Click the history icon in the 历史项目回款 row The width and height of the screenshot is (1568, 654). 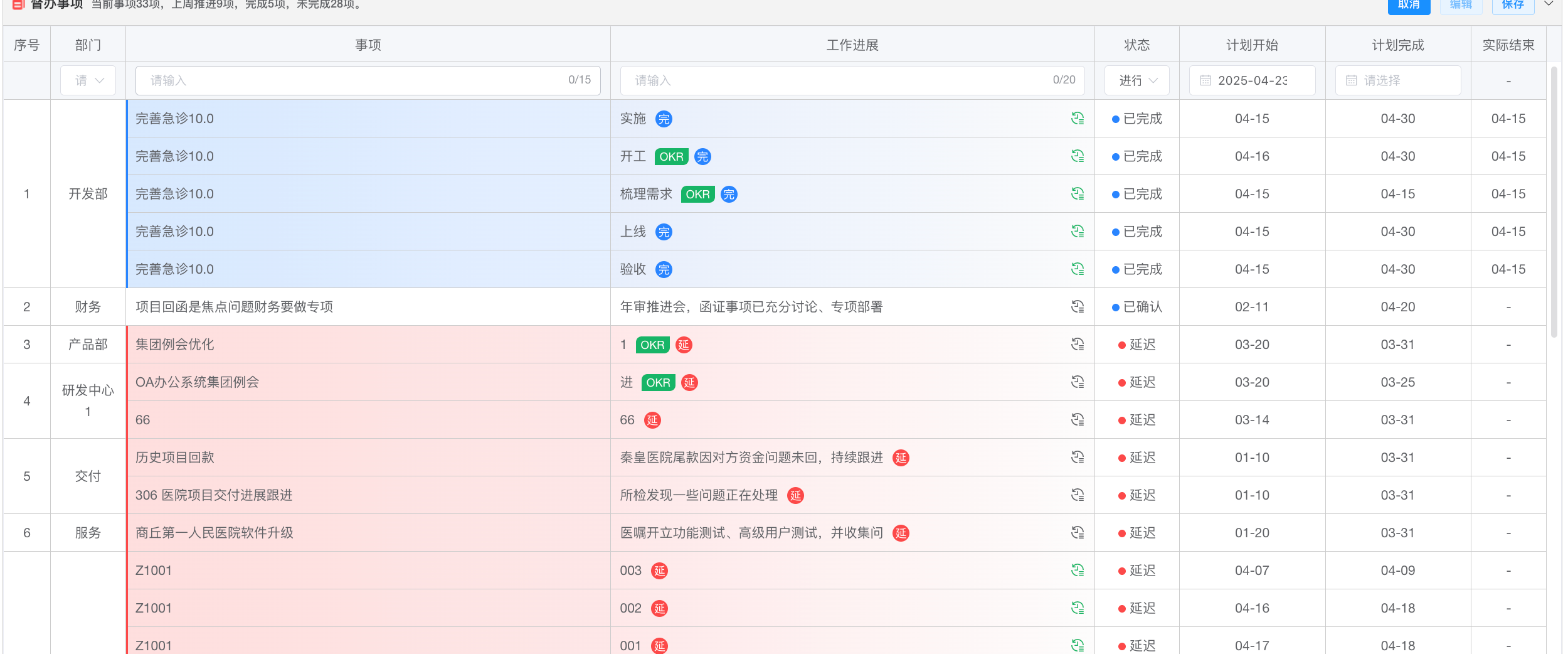(x=1077, y=457)
